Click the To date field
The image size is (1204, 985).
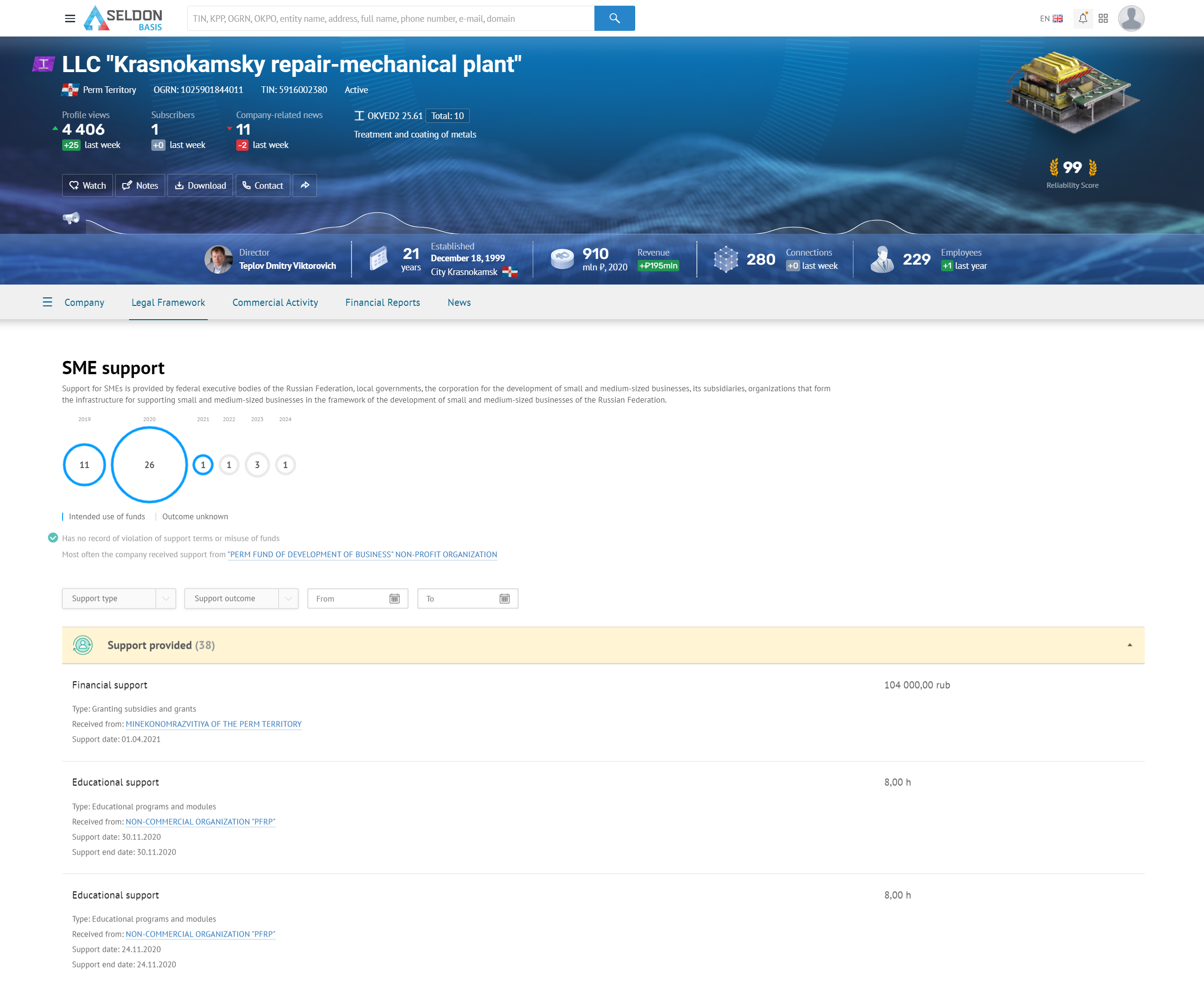click(468, 598)
